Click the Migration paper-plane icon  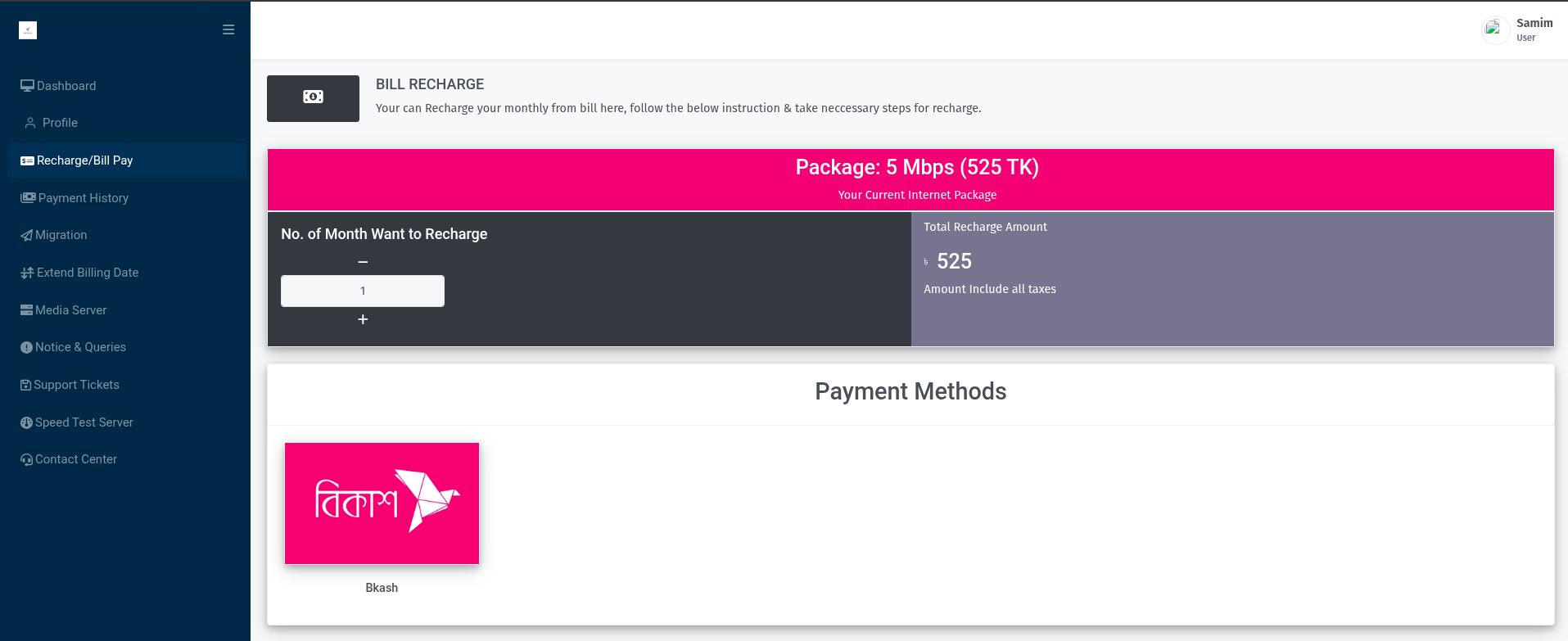pos(27,236)
